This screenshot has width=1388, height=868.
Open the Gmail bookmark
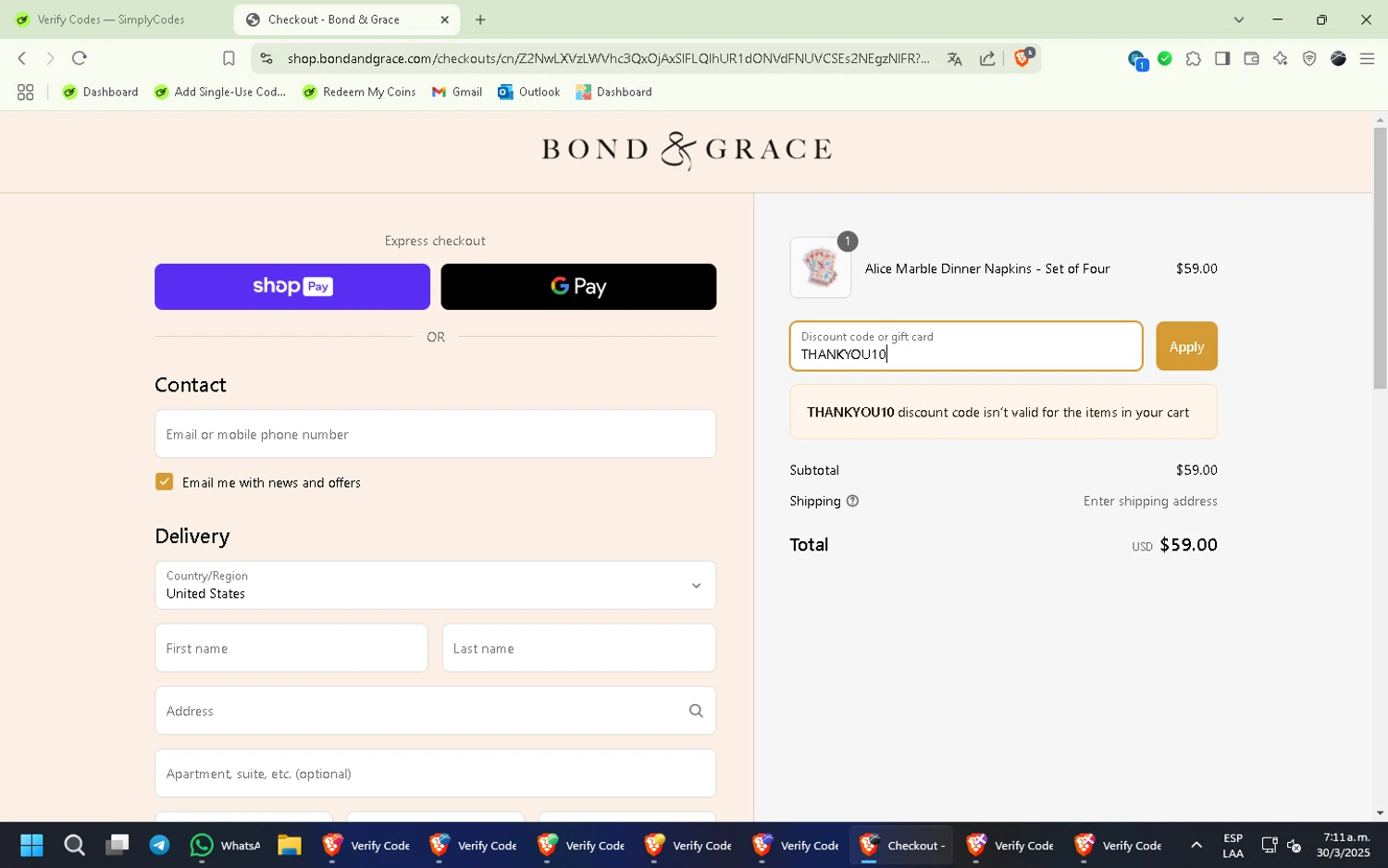tap(457, 92)
